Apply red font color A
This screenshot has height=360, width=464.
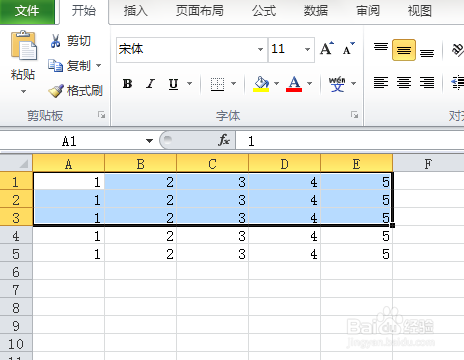point(294,84)
